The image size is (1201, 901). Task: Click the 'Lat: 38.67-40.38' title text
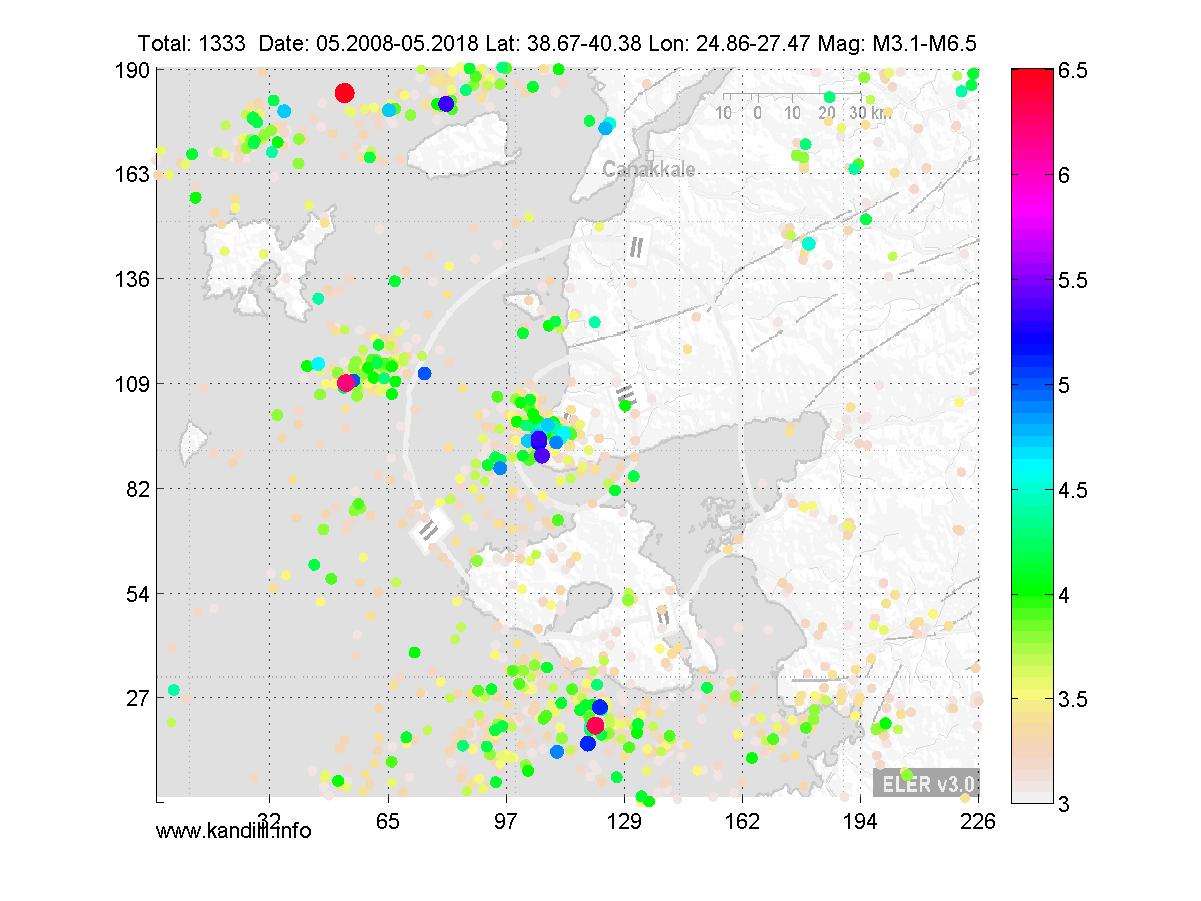tap(562, 43)
